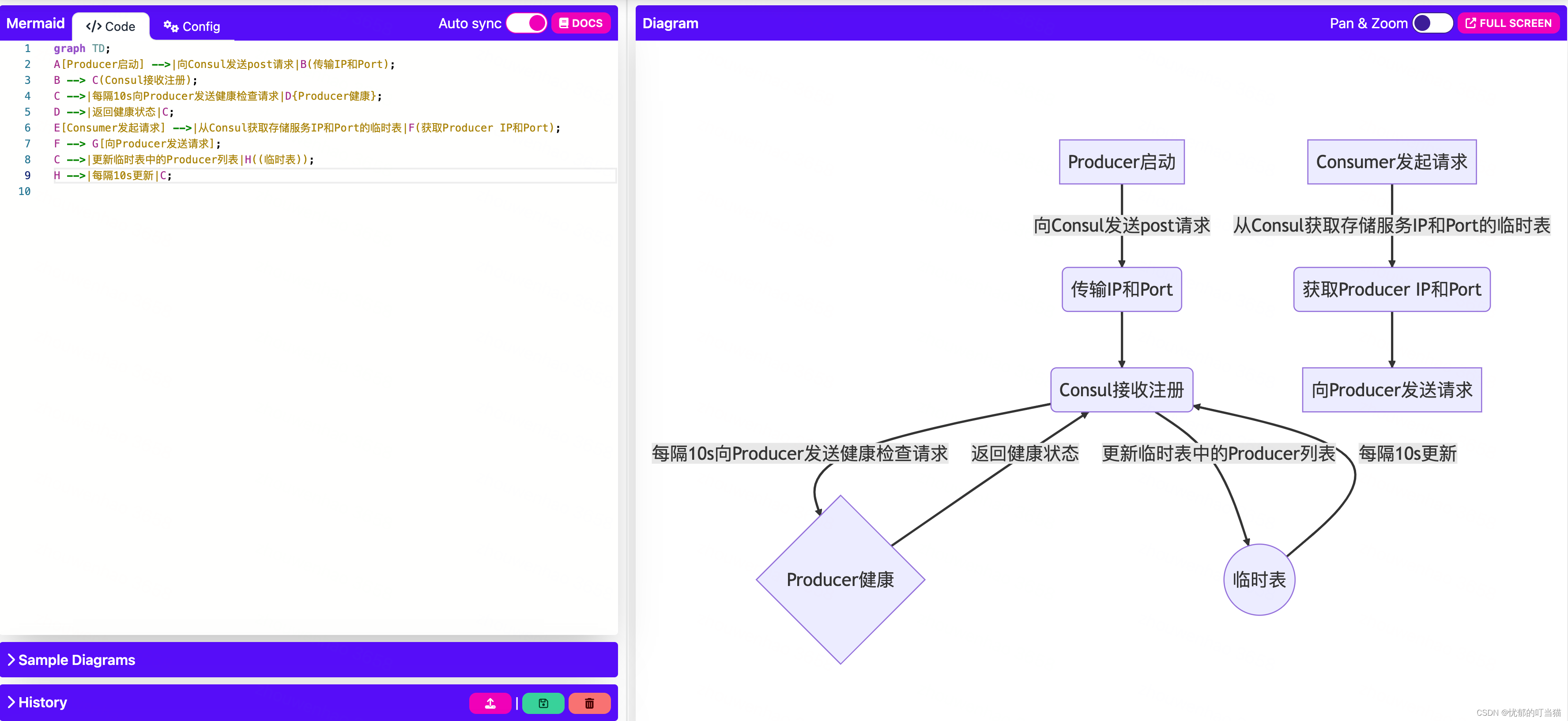1568x721 pixels.
Task: Click the green save icon button
Action: (543, 703)
